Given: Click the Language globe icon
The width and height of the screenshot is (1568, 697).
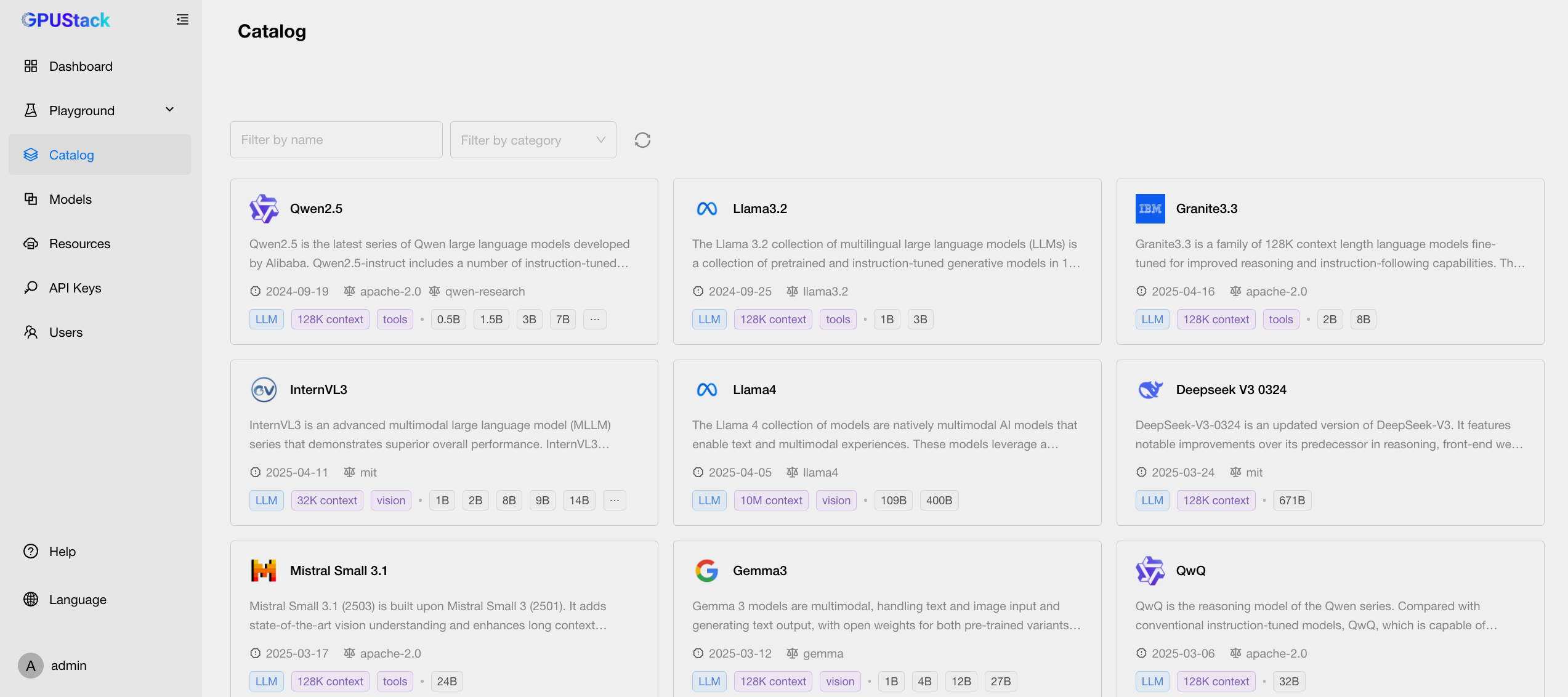Looking at the screenshot, I should pyautogui.click(x=31, y=599).
